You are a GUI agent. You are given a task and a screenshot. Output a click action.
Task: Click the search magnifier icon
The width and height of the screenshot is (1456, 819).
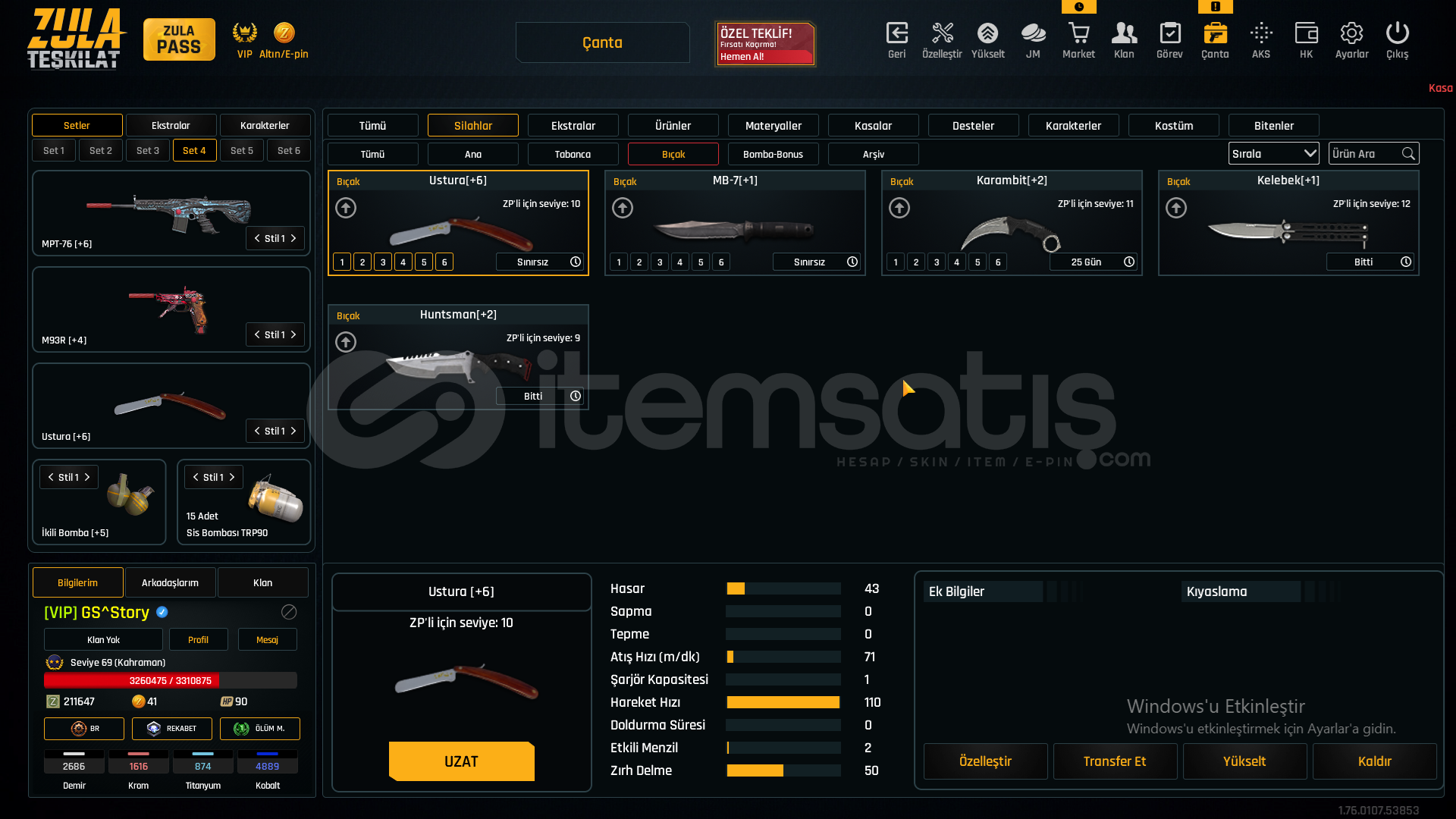[x=1408, y=153]
